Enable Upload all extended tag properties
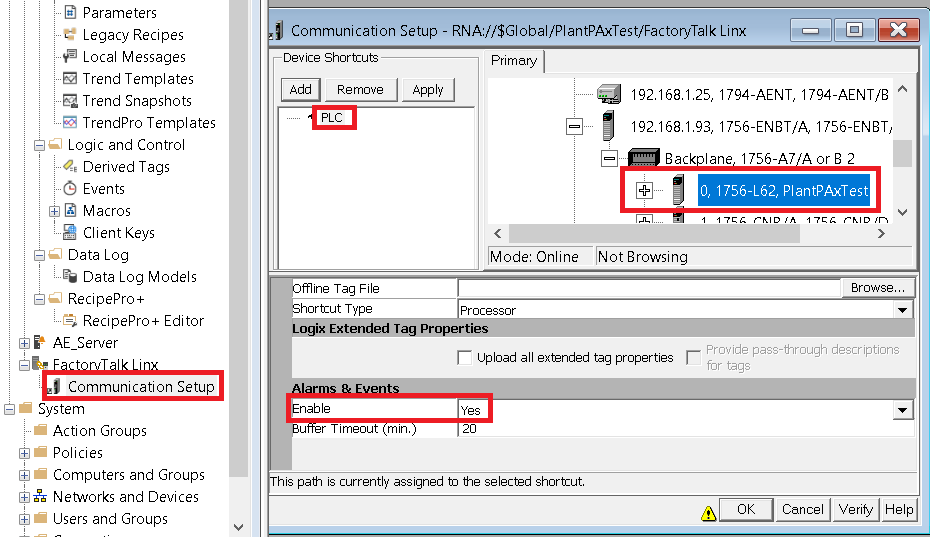This screenshot has height=537, width=930. 465,358
